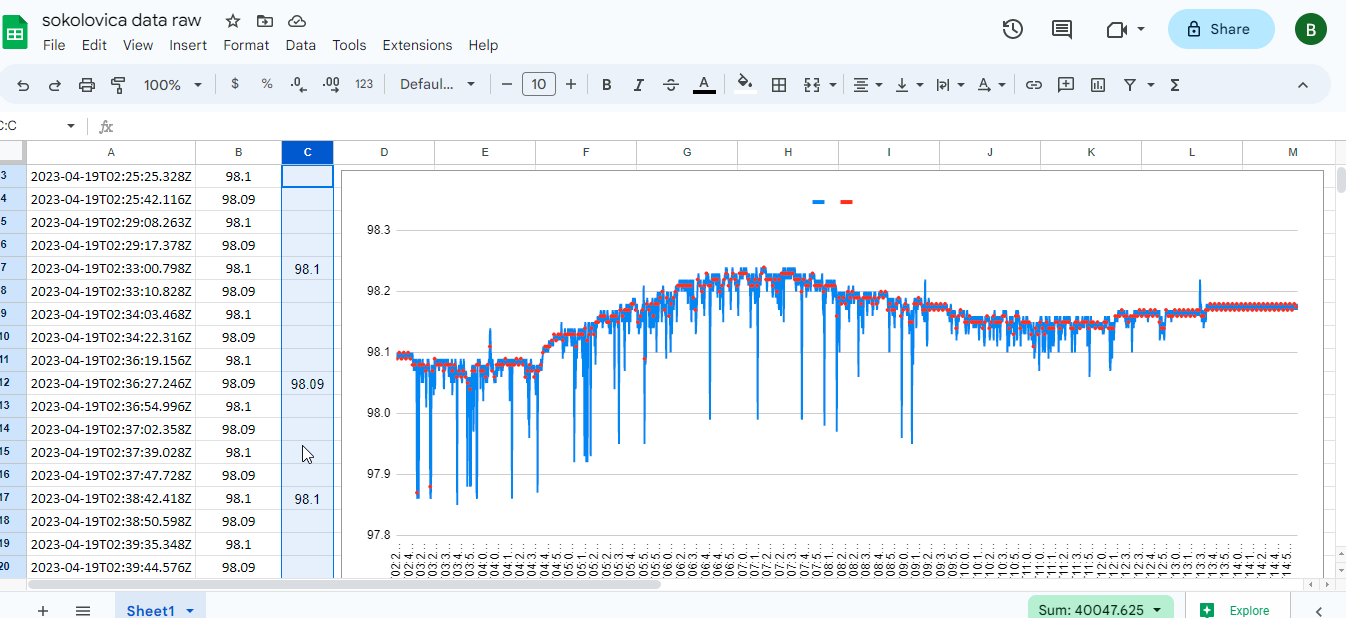Screen dimensions: 1346x618
Task: Toggle bold formatting
Action: (606, 85)
